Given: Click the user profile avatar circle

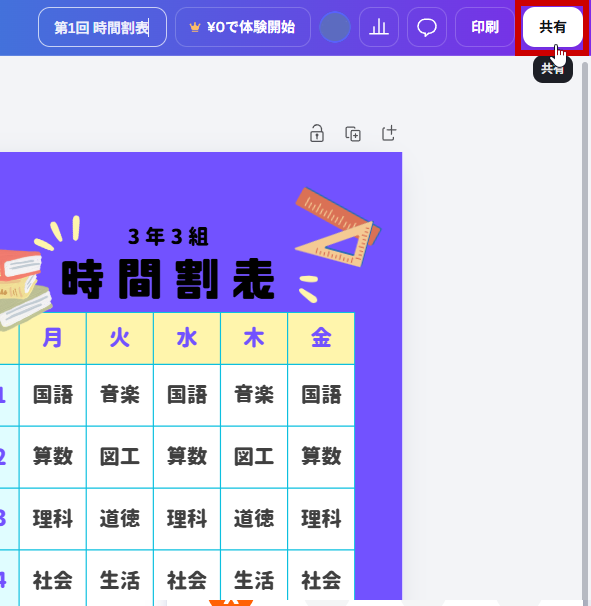Looking at the screenshot, I should pos(335,27).
